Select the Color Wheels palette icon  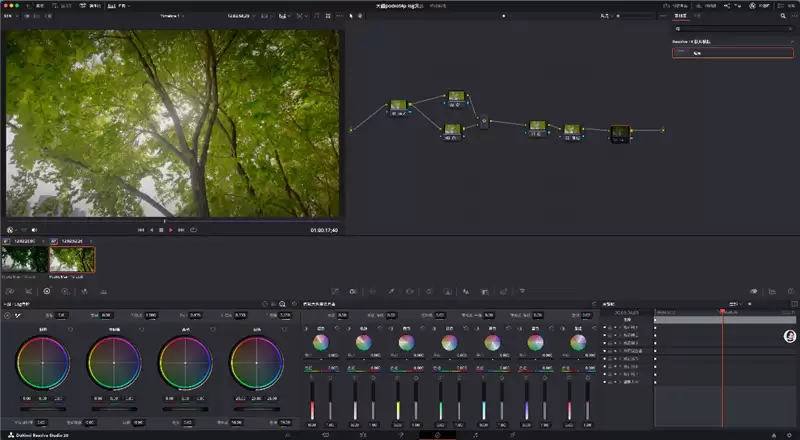(x=47, y=291)
